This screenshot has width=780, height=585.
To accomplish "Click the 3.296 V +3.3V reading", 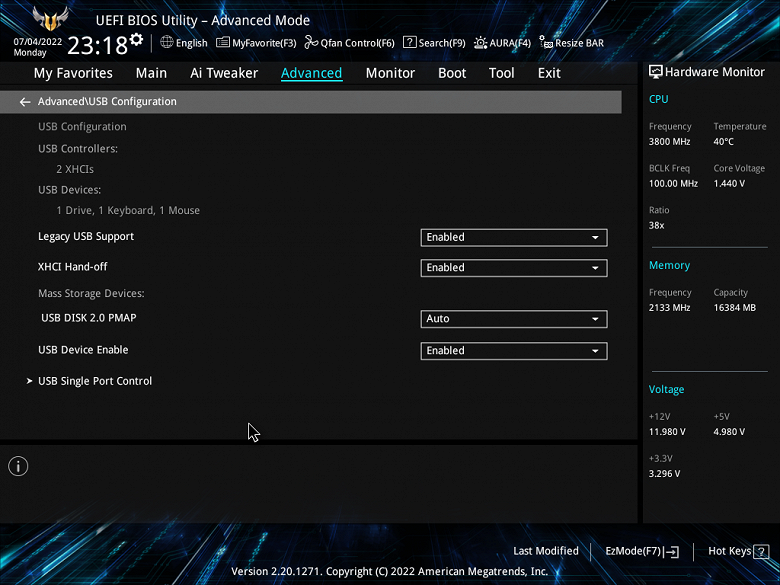I will (664, 474).
